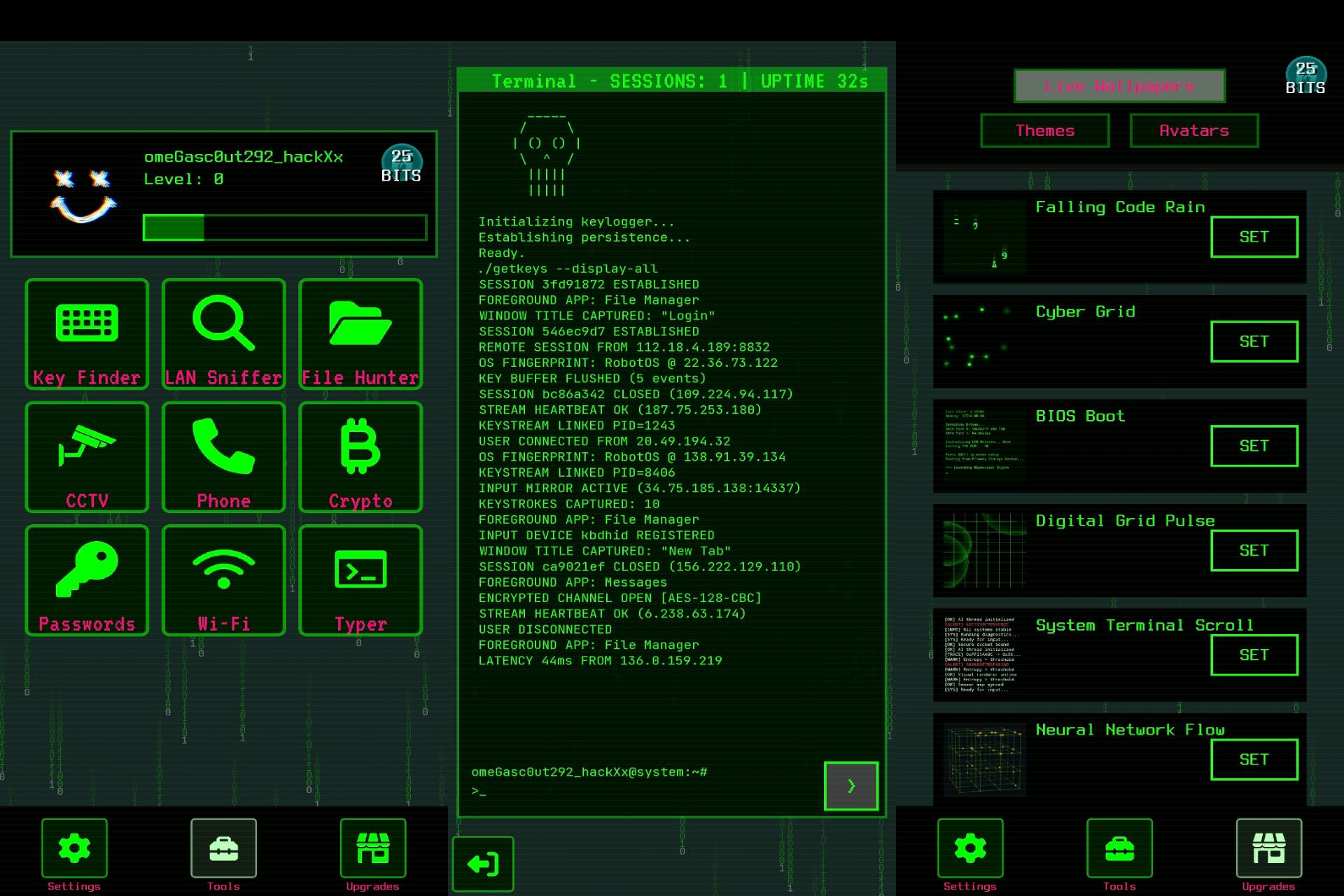The image size is (1344, 896).
Task: Open the Typer terminal tool
Action: (360, 580)
